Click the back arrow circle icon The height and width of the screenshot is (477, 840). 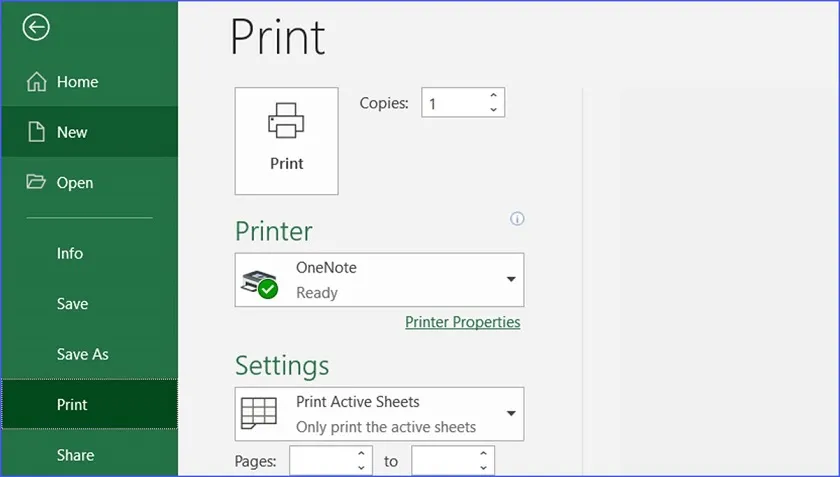(x=36, y=28)
